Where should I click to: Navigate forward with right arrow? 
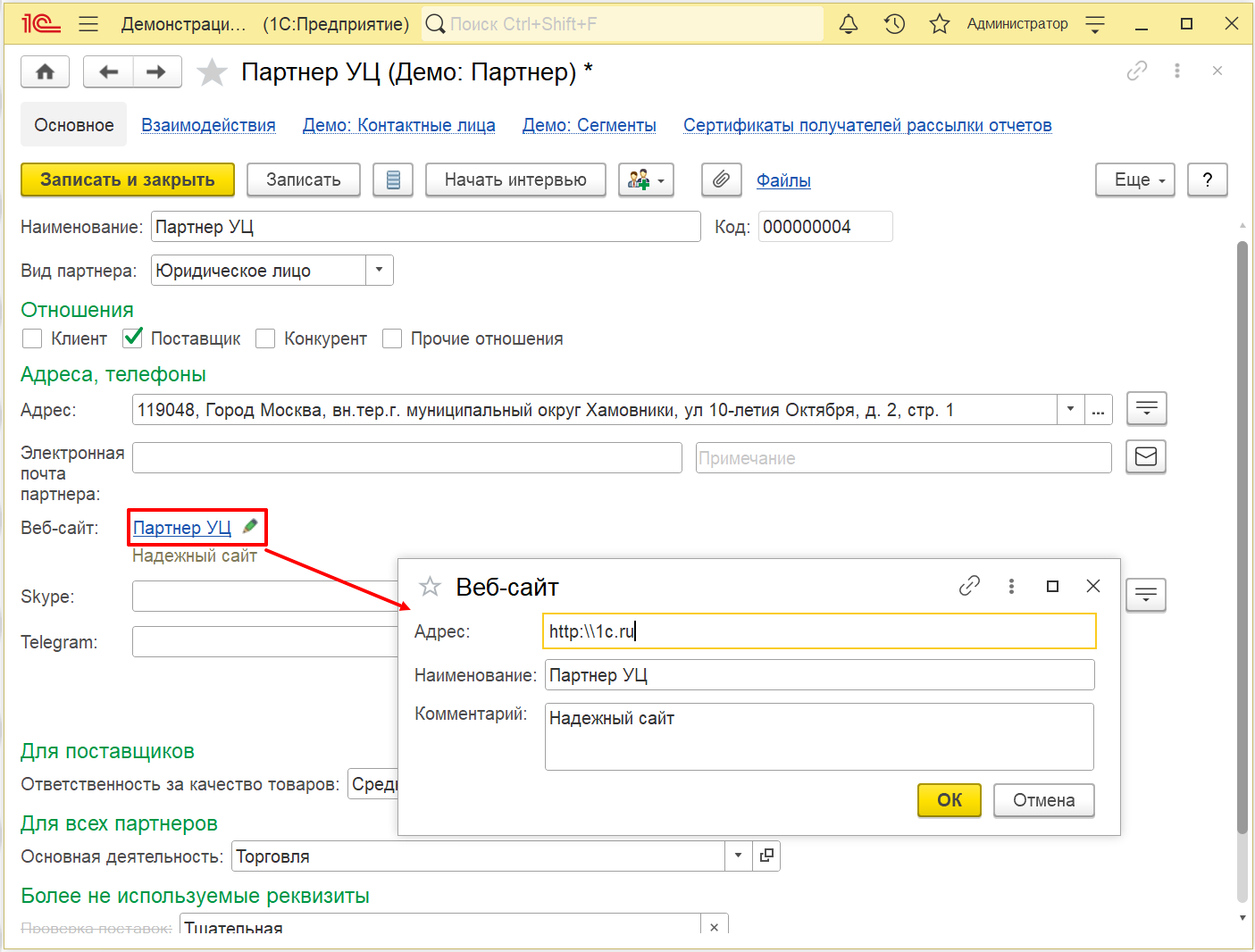pyautogui.click(x=157, y=71)
